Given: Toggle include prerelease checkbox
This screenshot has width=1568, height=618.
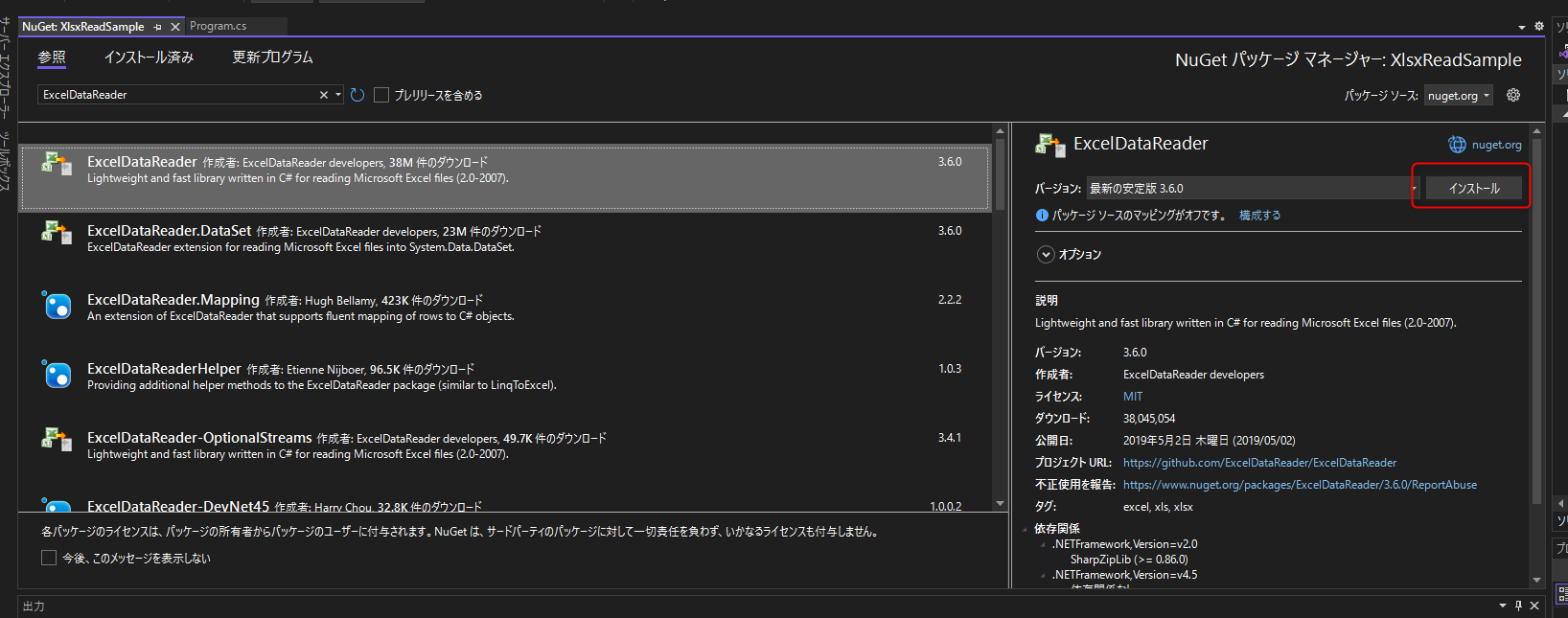Looking at the screenshot, I should click(x=381, y=95).
